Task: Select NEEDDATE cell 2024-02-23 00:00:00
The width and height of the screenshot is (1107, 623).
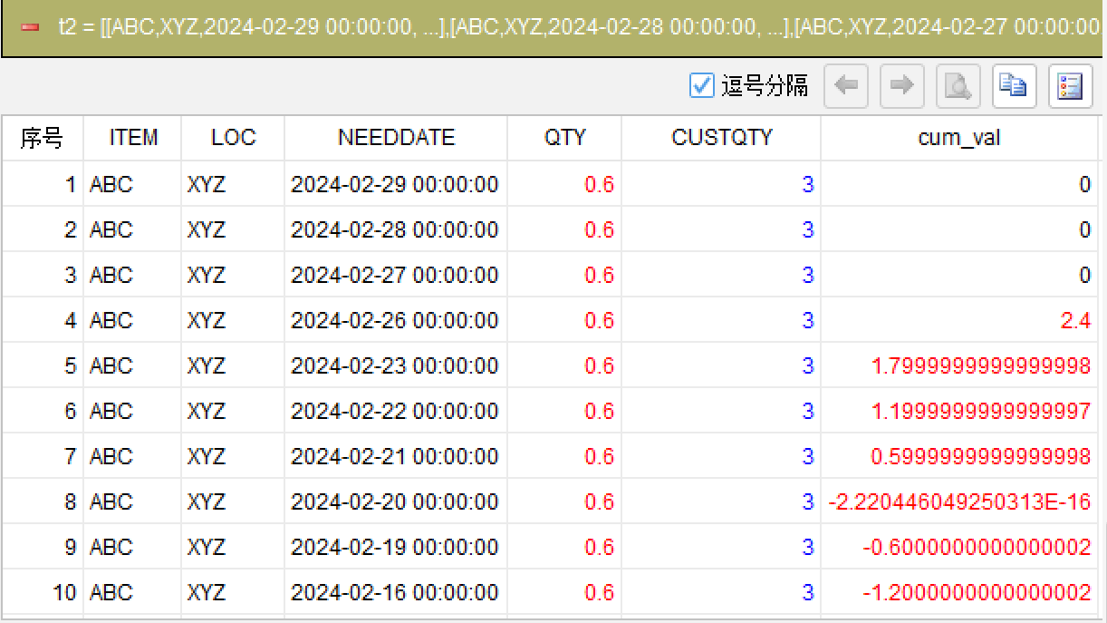Action: (395, 366)
